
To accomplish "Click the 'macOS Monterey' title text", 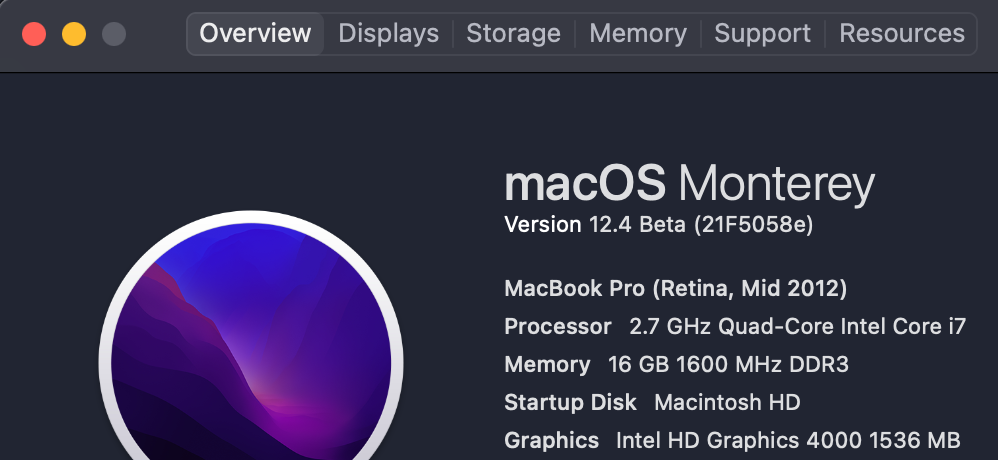I will tap(689, 185).
